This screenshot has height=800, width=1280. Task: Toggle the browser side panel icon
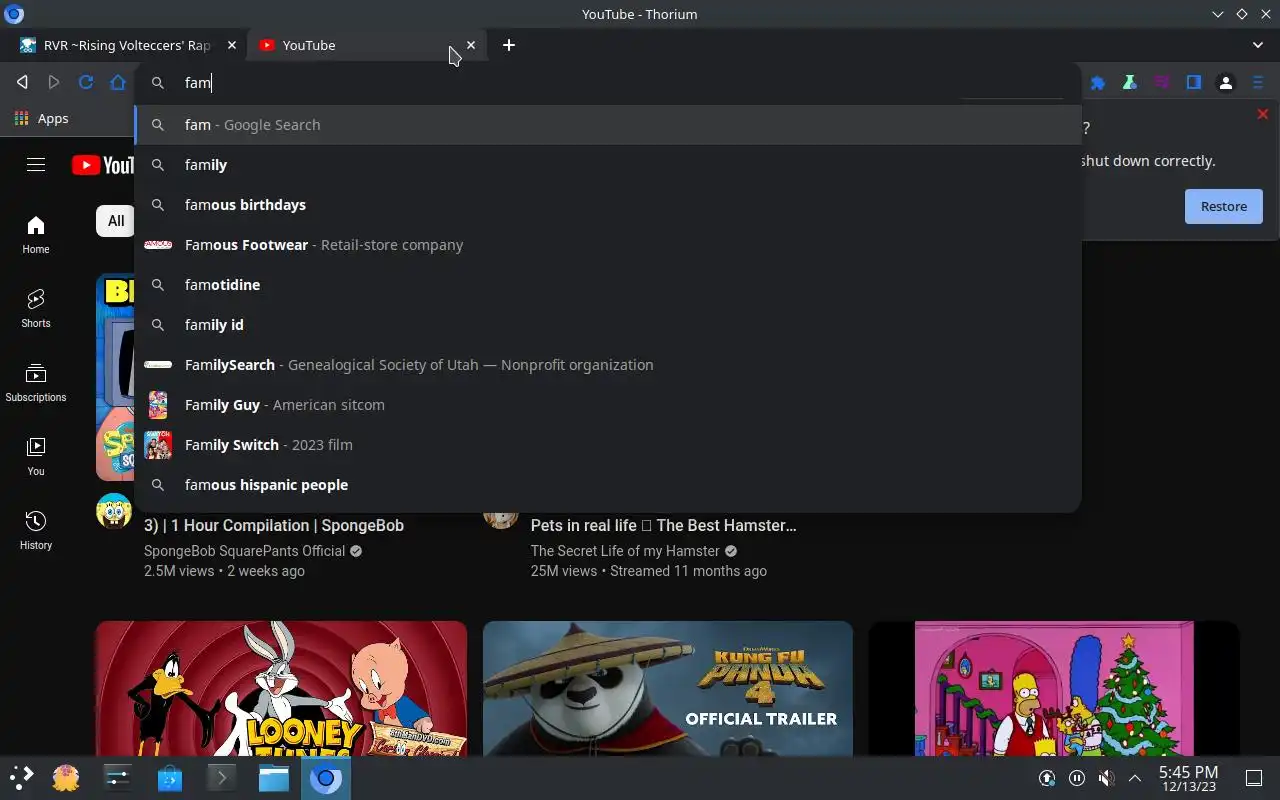coord(1194,83)
